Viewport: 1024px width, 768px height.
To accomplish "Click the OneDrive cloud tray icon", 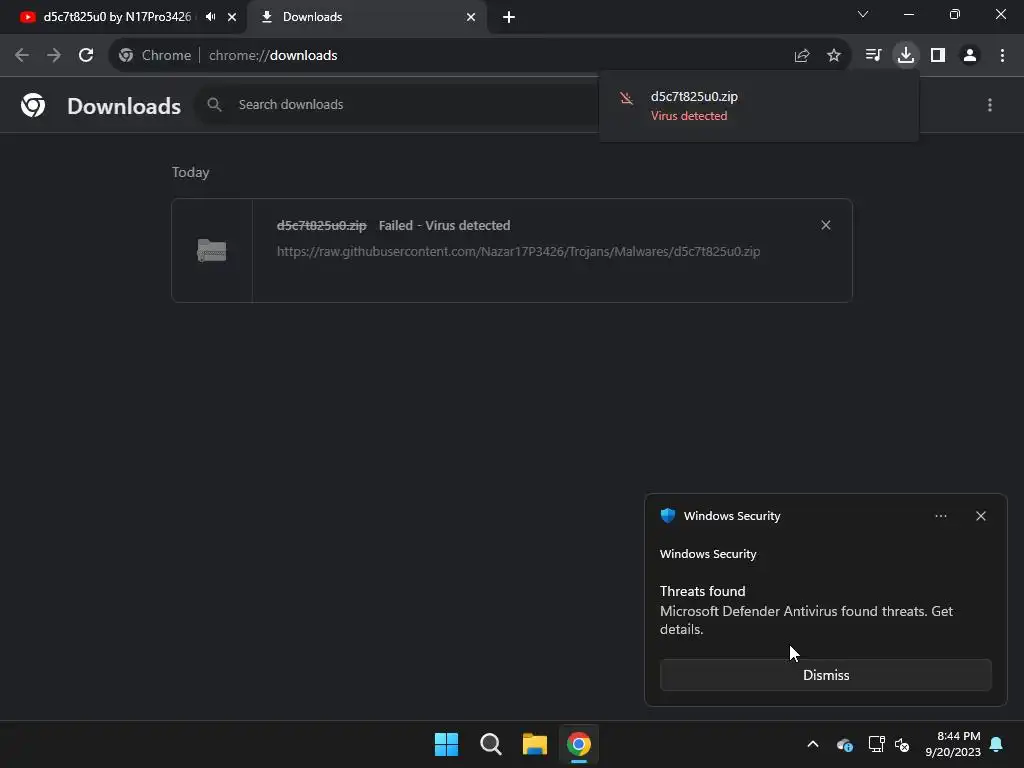I will click(x=844, y=744).
